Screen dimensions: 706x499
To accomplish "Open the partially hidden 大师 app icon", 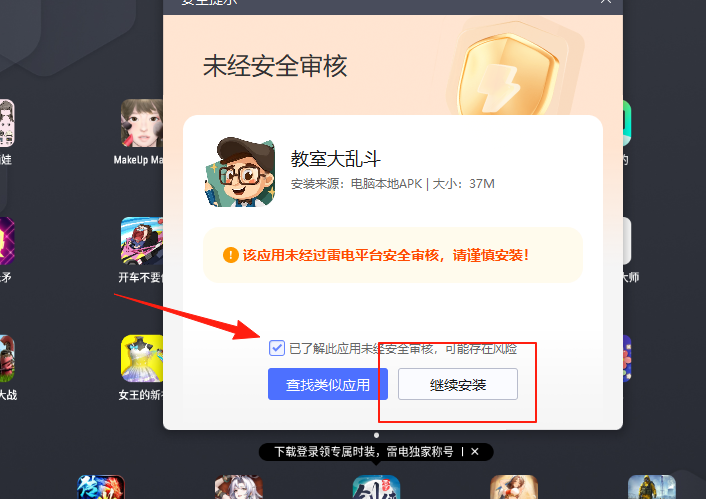I will (x=627, y=241).
